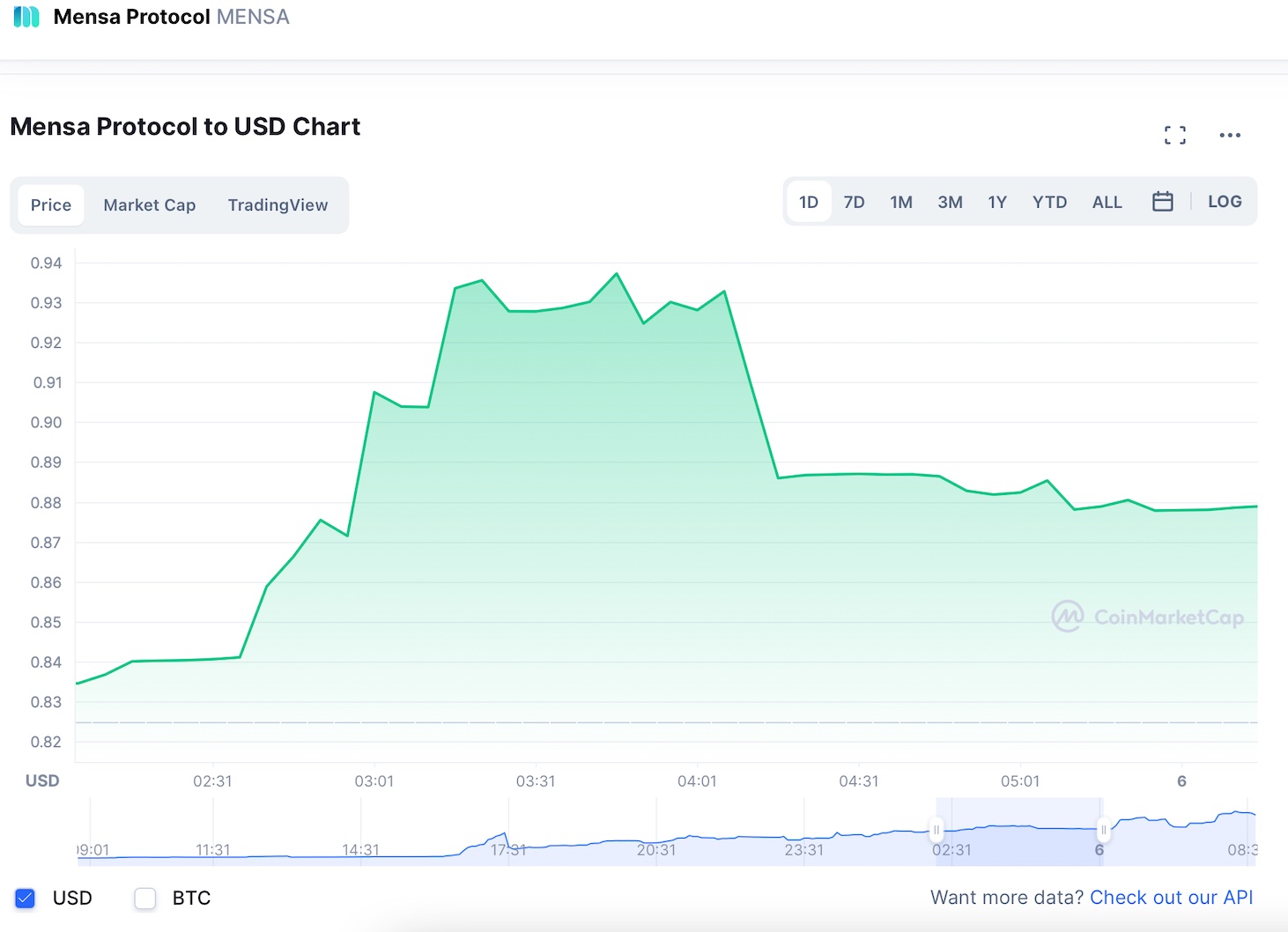Select 3M time range
This screenshot has width=1288, height=932.
coord(950,202)
